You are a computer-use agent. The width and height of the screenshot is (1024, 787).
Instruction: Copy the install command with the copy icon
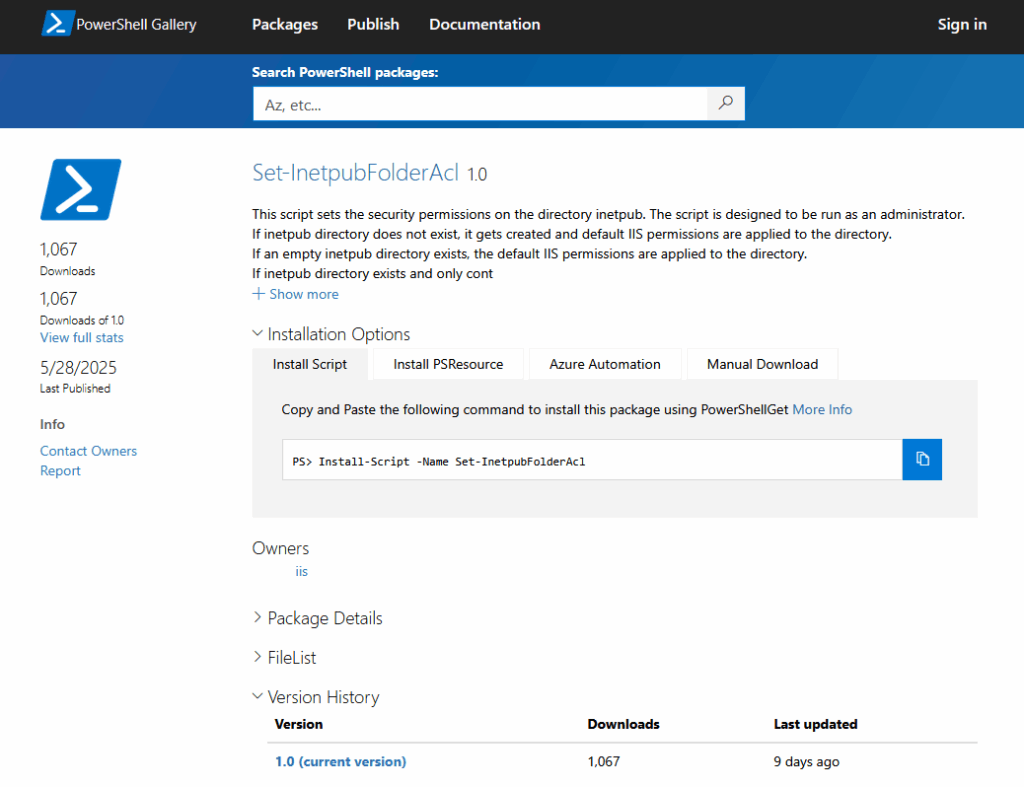point(922,459)
